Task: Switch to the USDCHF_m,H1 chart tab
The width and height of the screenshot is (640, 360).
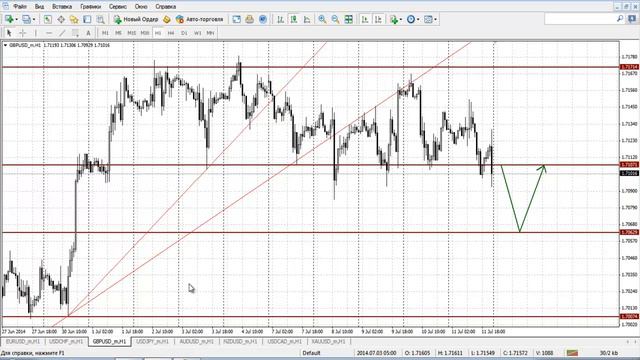Action: tap(66, 341)
